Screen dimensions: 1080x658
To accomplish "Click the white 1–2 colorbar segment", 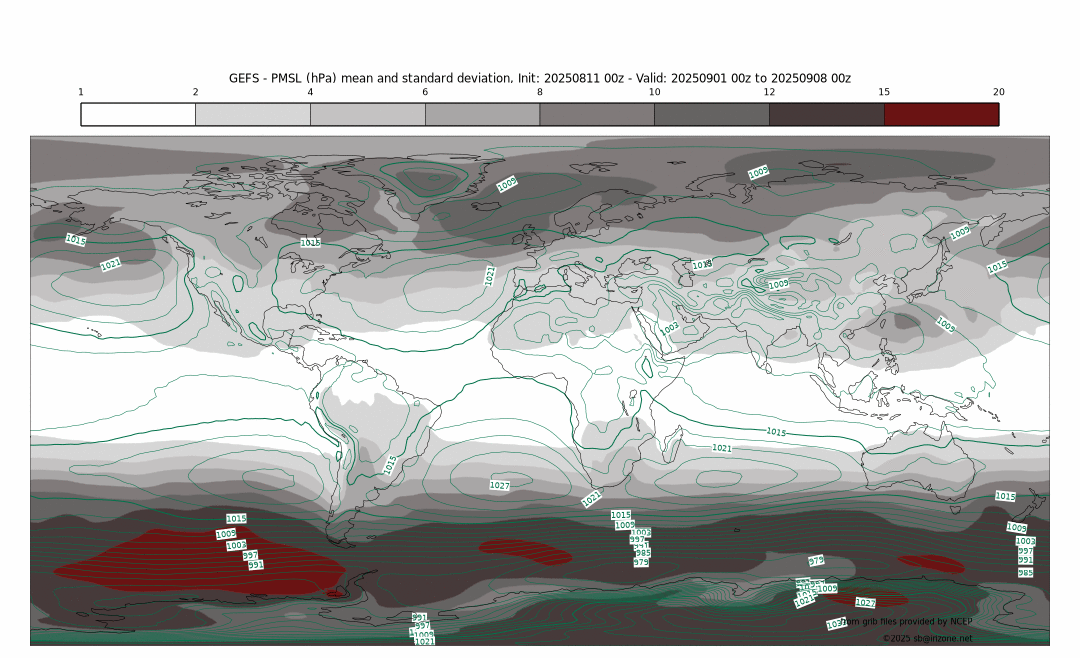I will click(x=138, y=114).
